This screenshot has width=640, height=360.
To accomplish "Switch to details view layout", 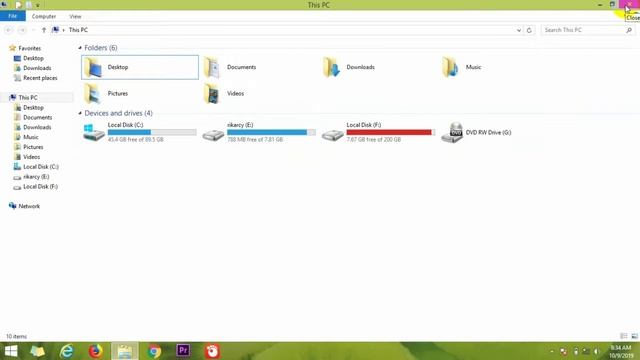I will click(624, 336).
